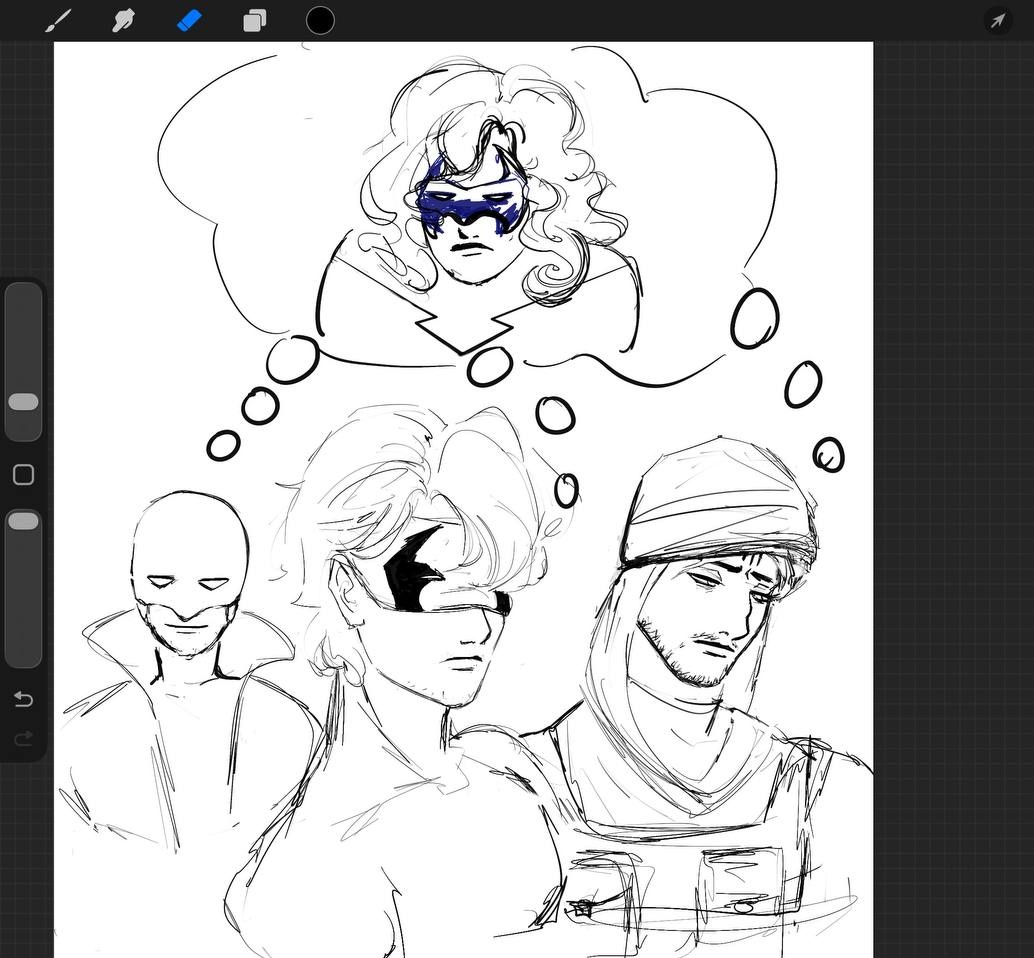The image size is (1034, 958).
Task: Select the Smudge tool
Action: click(x=123, y=21)
